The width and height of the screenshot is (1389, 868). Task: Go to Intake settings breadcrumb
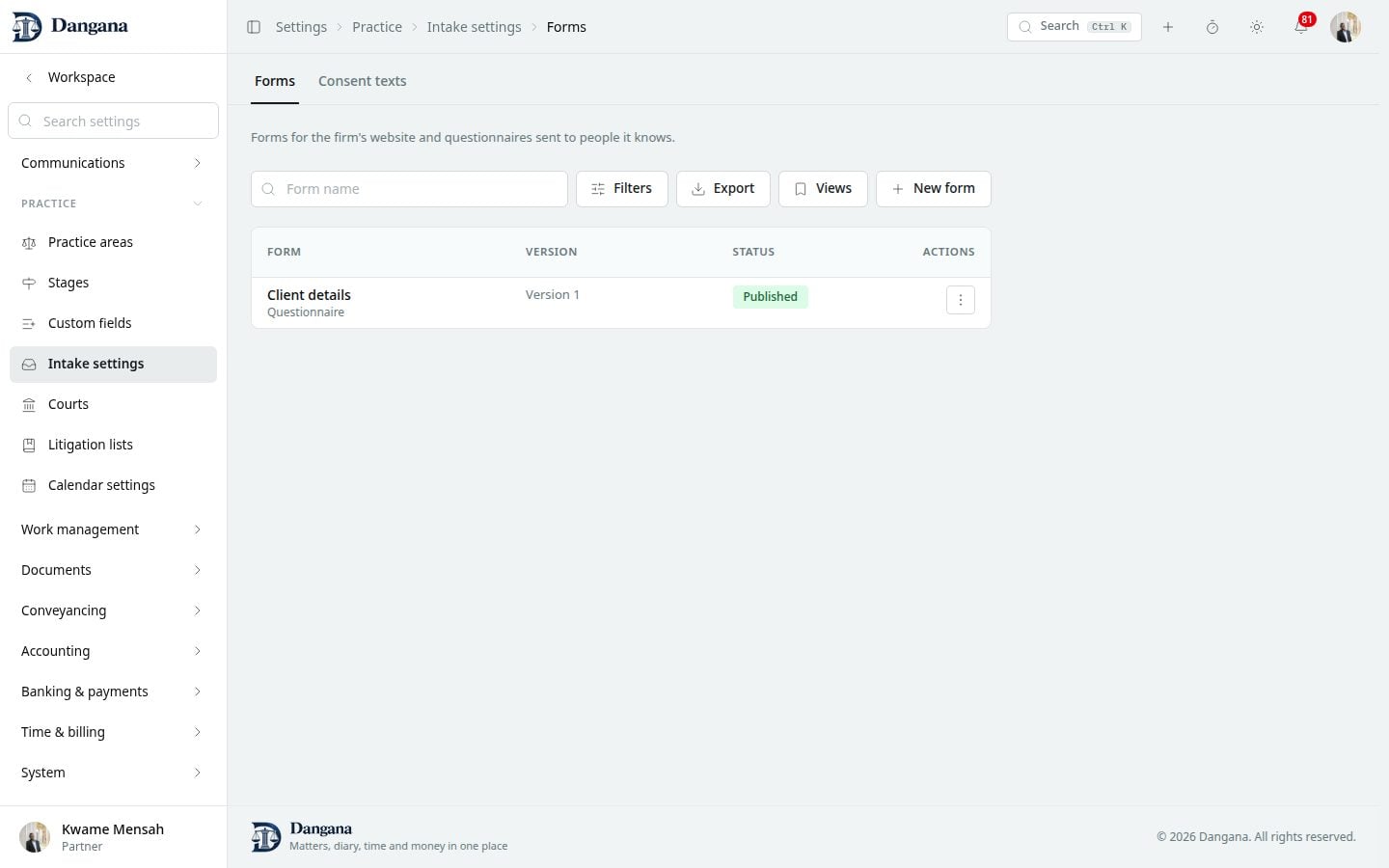click(x=474, y=27)
